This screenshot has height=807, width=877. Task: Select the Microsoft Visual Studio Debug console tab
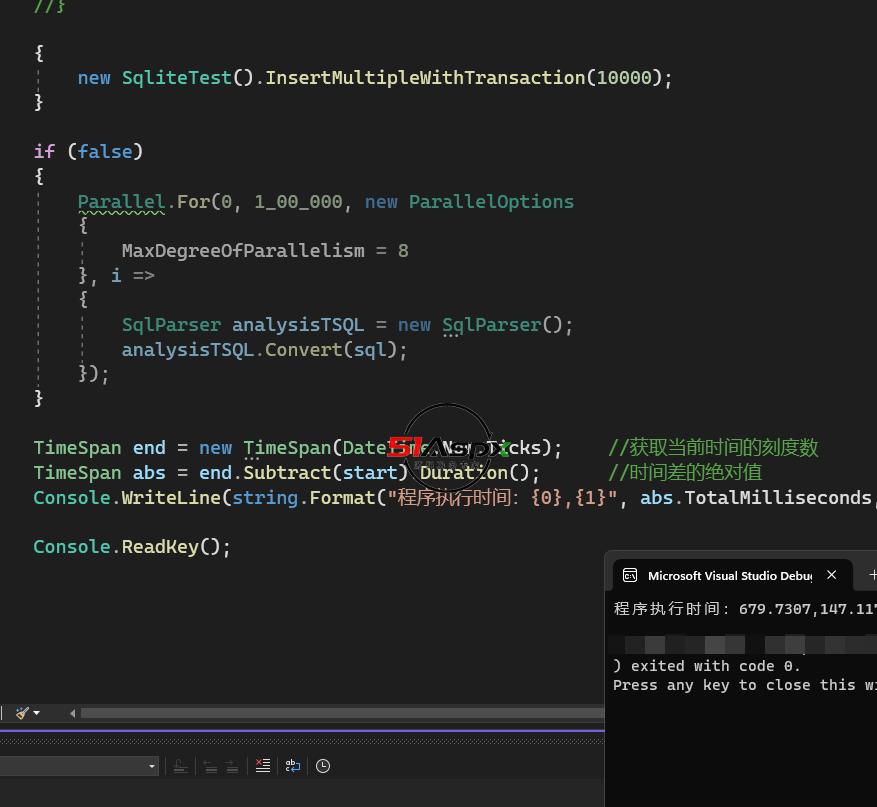coord(732,575)
